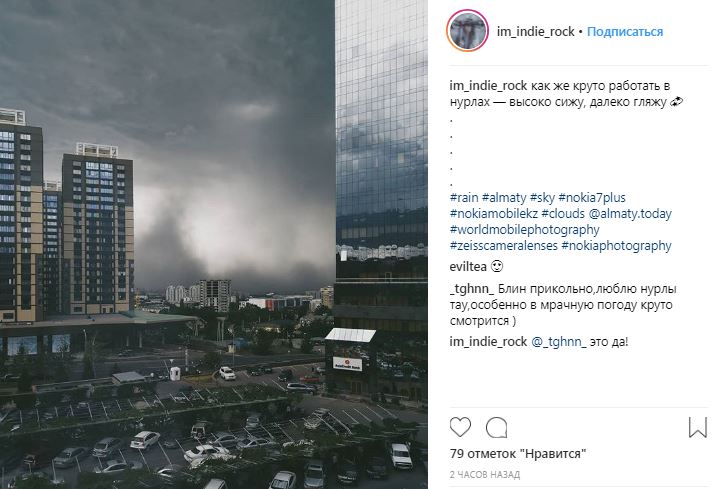This screenshot has width=717, height=489.
Task: Open the #zeisscameralenses hashtag
Action: [x=503, y=246]
